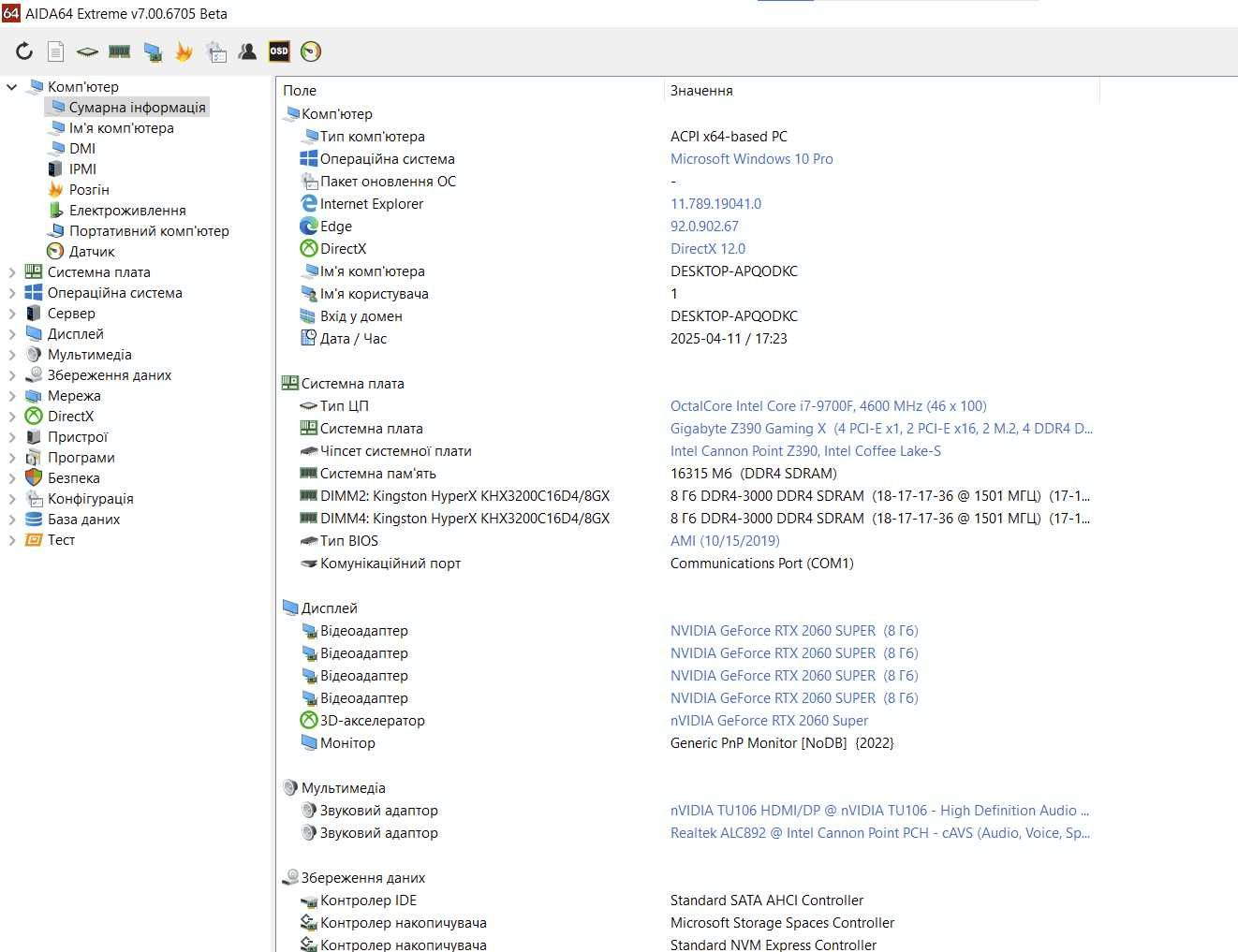This screenshot has width=1238, height=952.
Task: Click the Database stack icon in sidebar
Action: pos(34,519)
